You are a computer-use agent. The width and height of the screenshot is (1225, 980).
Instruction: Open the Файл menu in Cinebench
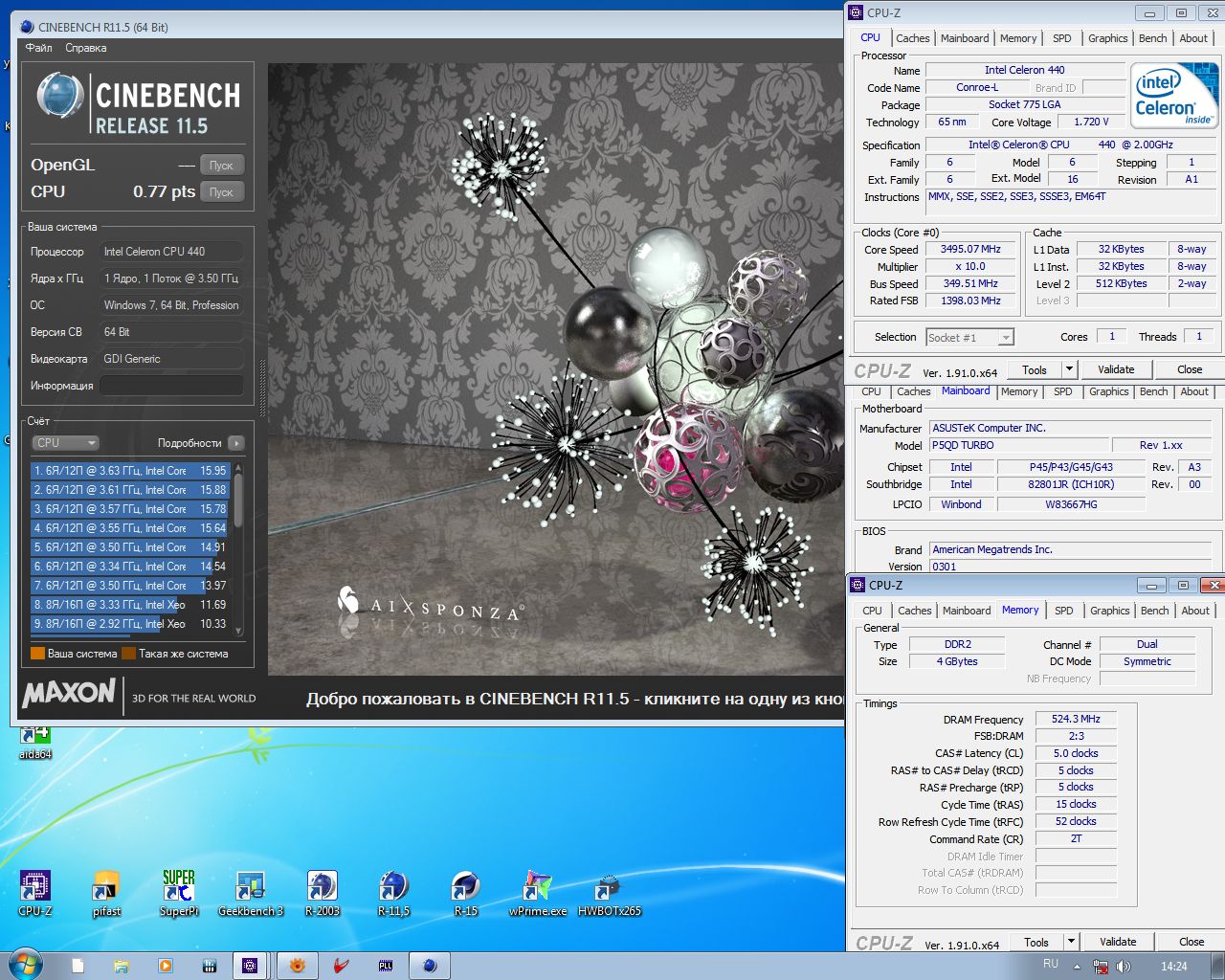pyautogui.click(x=39, y=48)
